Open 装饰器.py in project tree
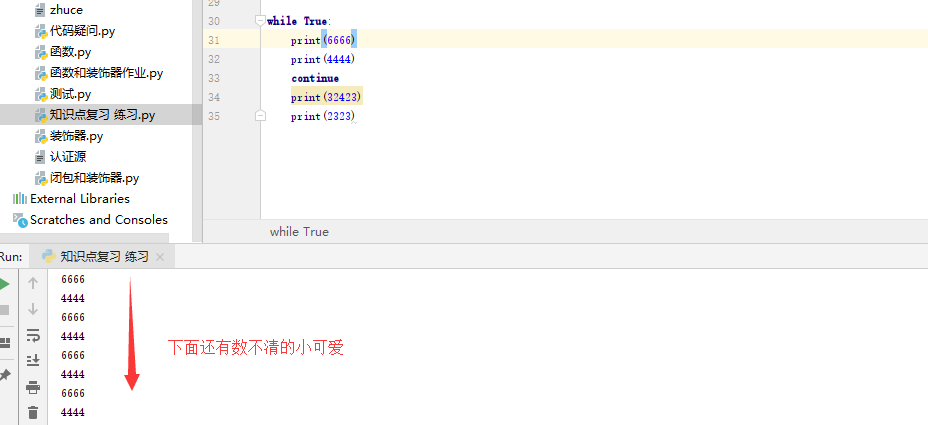This screenshot has height=425, width=928. [76, 136]
